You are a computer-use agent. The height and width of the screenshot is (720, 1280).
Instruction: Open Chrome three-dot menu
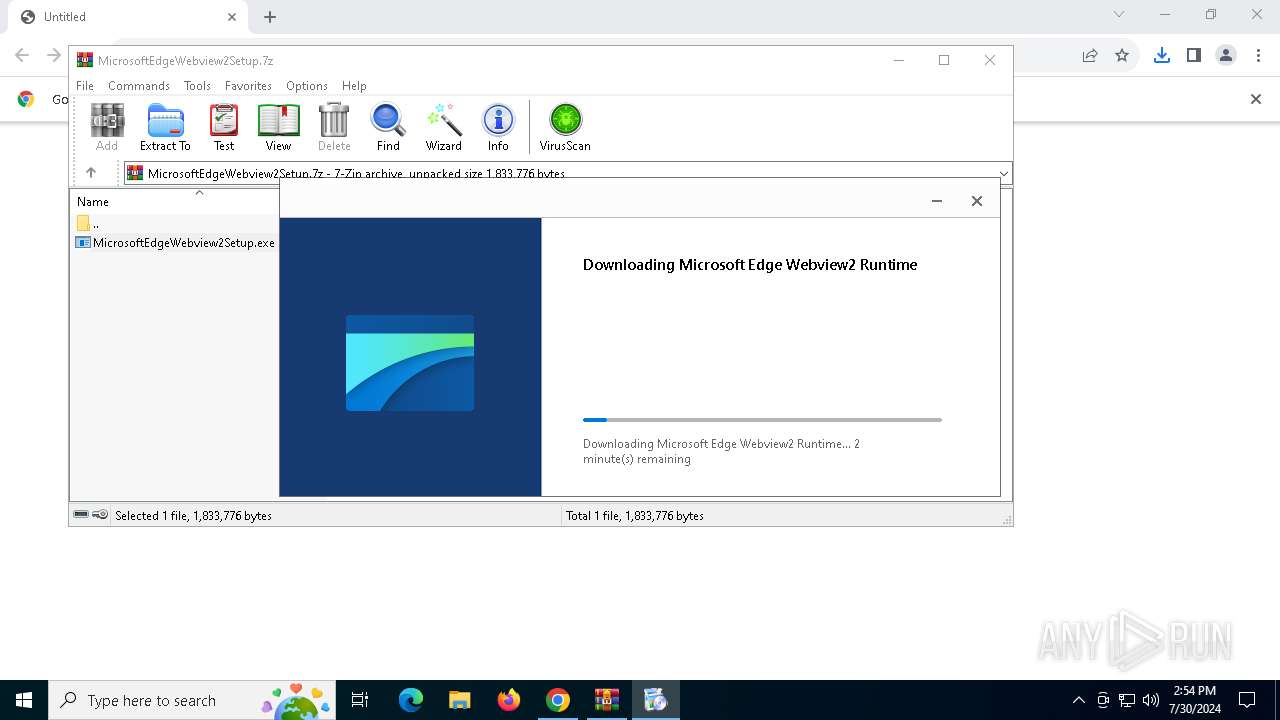click(x=1258, y=55)
